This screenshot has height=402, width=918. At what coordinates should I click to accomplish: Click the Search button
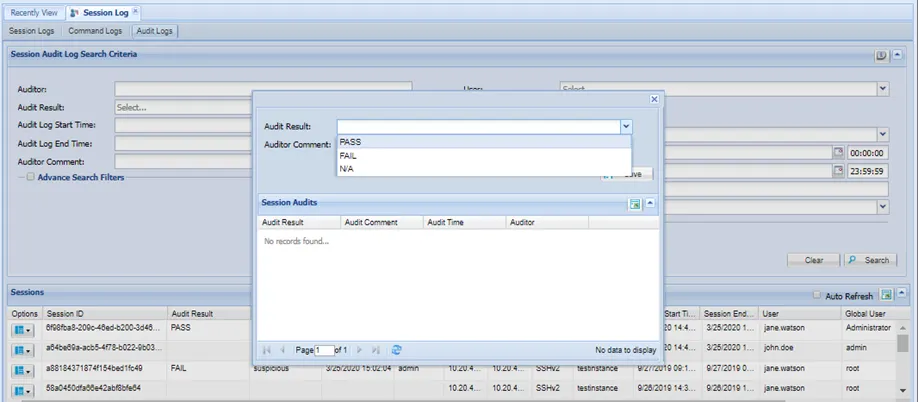pos(870,260)
